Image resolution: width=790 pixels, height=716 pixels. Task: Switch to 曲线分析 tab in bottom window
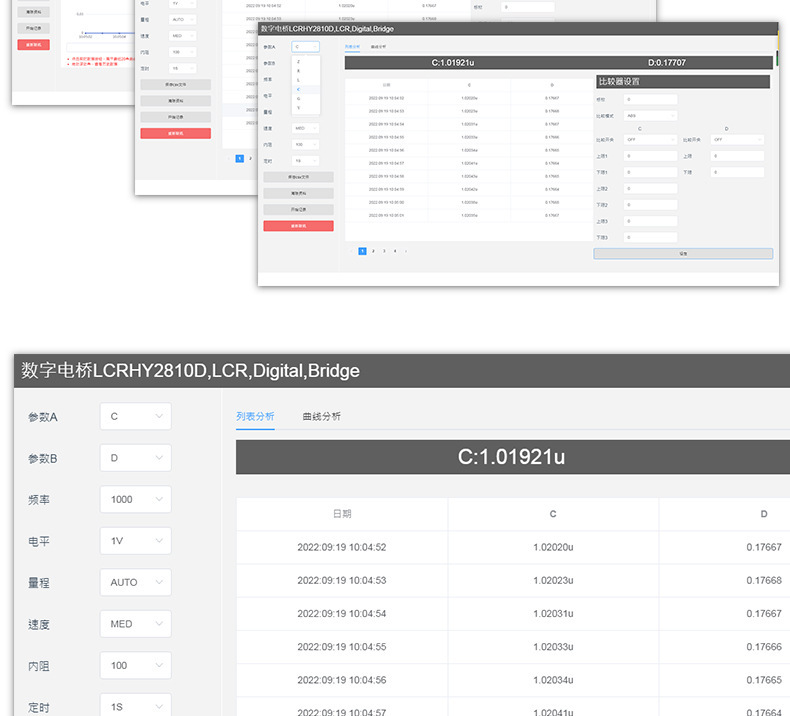coord(321,416)
